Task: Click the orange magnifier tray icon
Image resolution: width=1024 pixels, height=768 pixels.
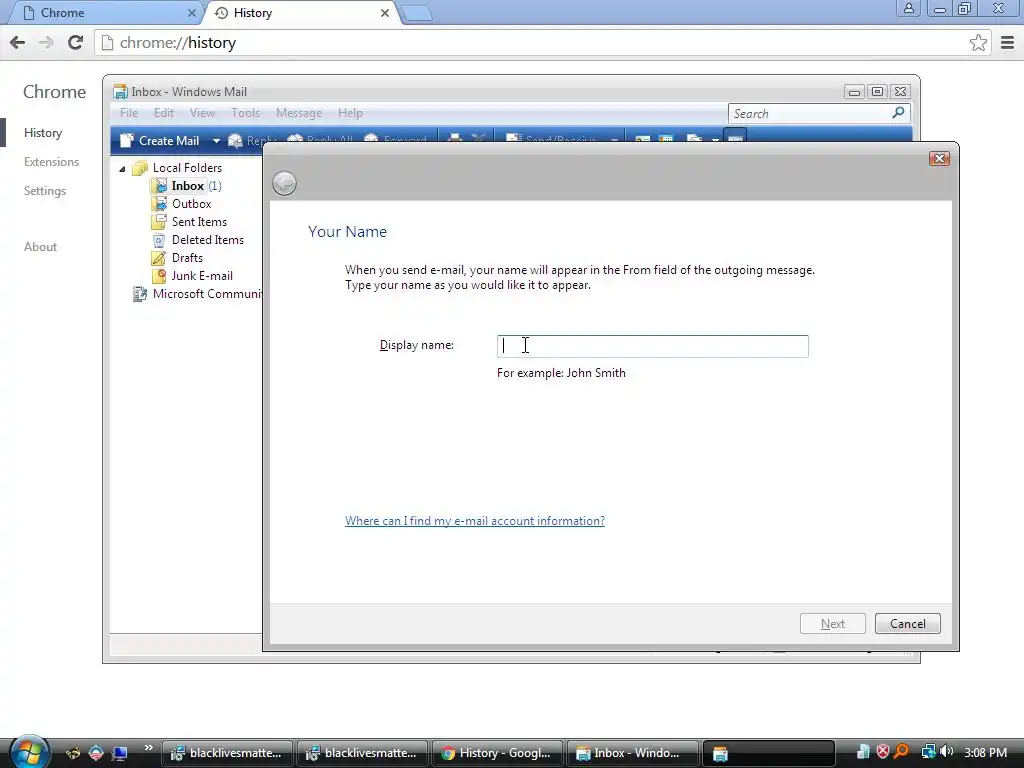Action: [902, 752]
